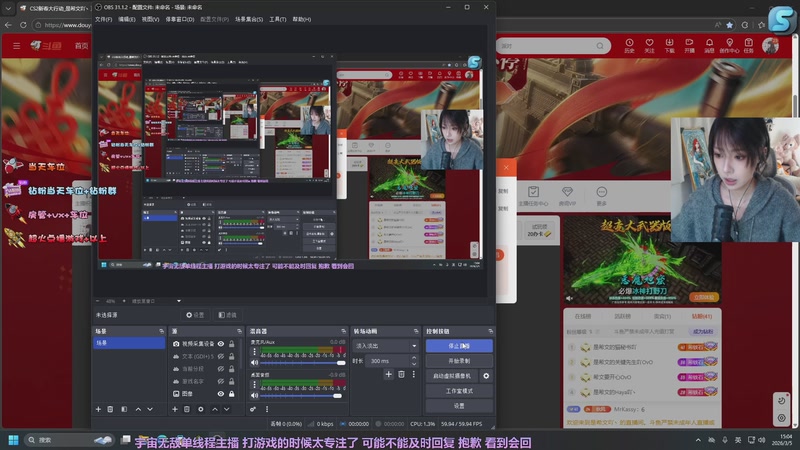800x450 pixels.
Task: Open the Windows Start menu
Action: click(x=14, y=440)
